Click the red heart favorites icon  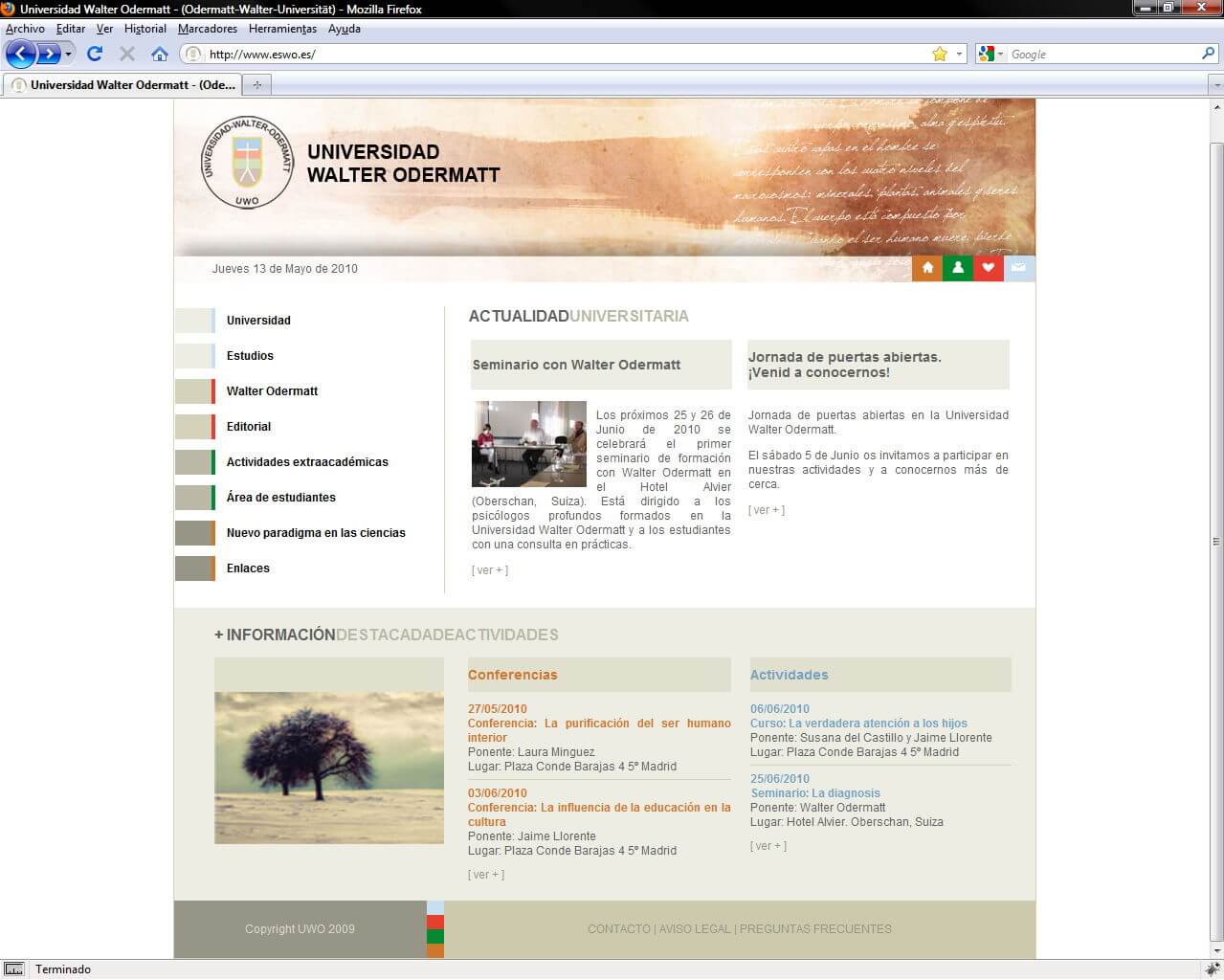(x=989, y=268)
